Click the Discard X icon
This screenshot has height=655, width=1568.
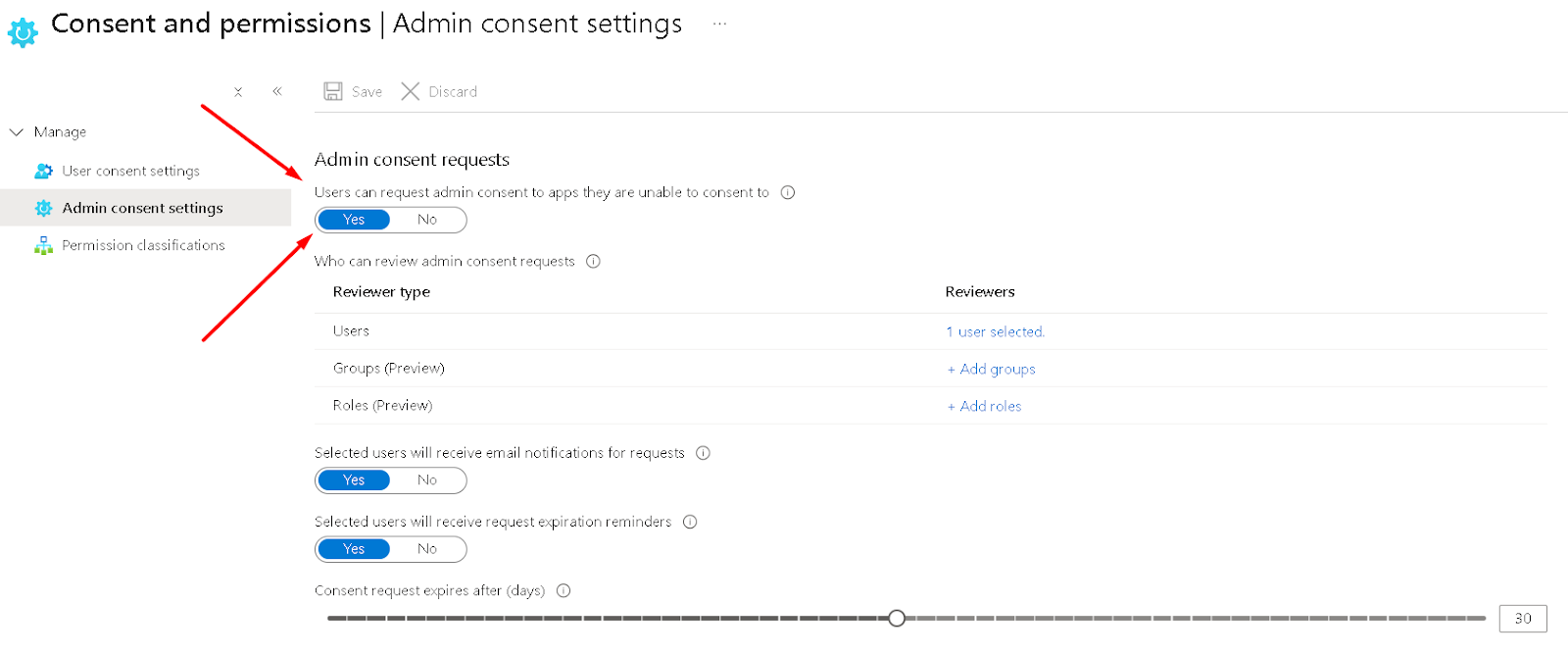point(411,91)
